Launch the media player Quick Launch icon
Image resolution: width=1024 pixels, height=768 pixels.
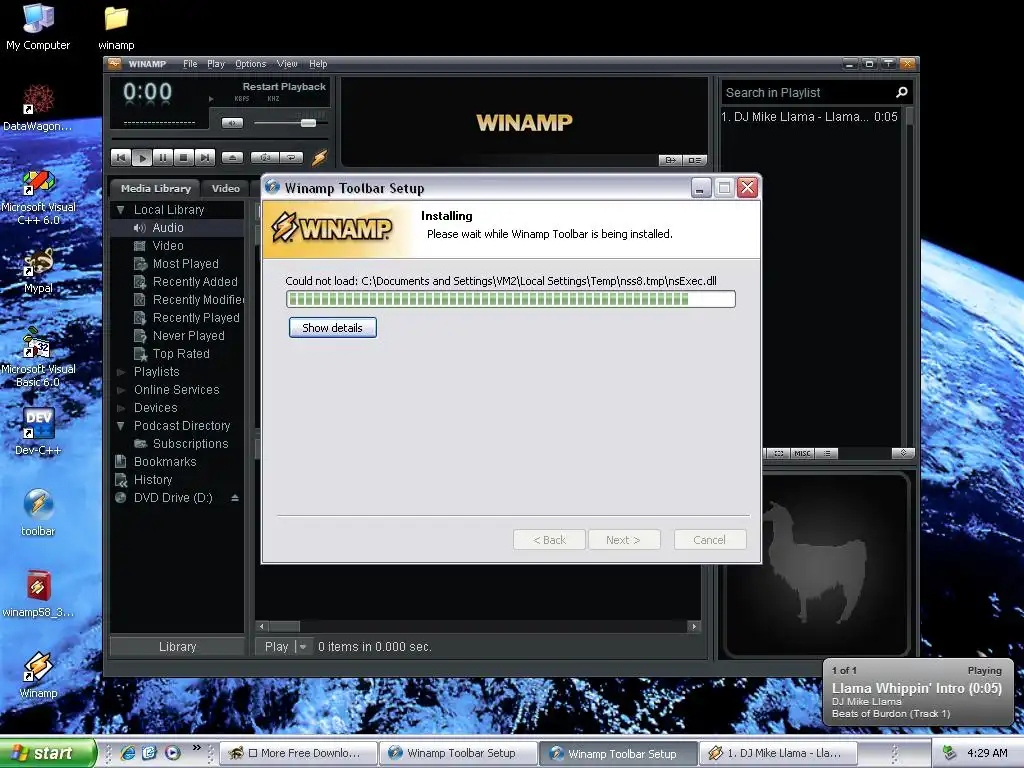click(x=172, y=753)
